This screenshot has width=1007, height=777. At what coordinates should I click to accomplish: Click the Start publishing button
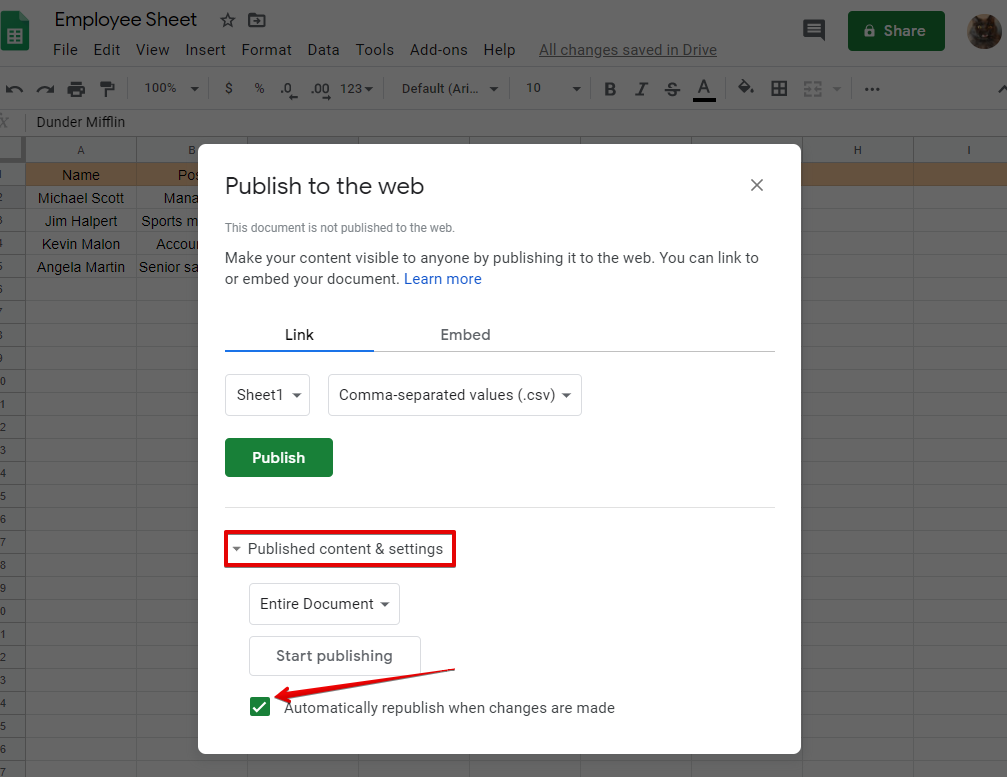pos(335,656)
